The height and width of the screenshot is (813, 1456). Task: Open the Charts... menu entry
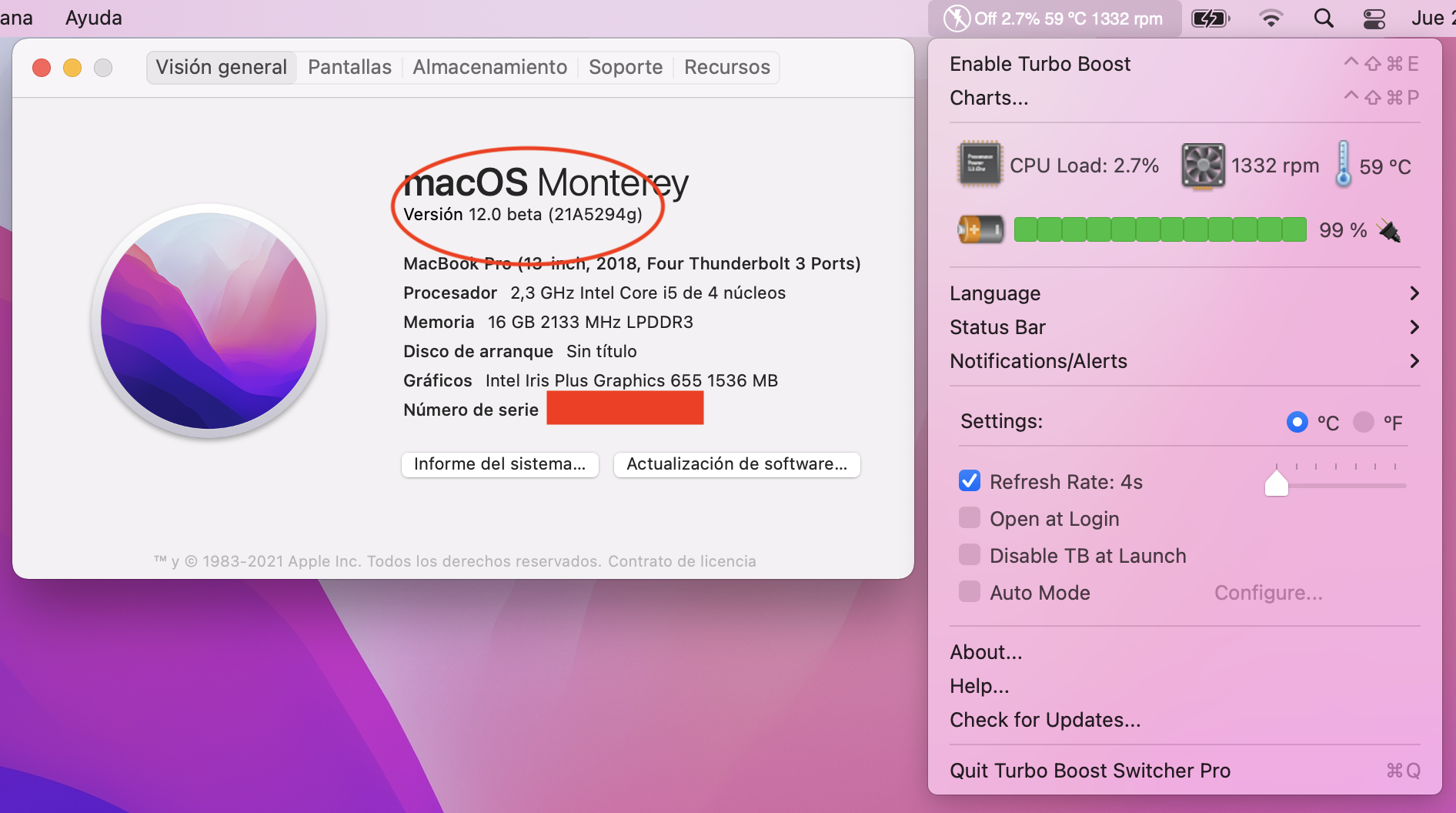coord(1184,98)
